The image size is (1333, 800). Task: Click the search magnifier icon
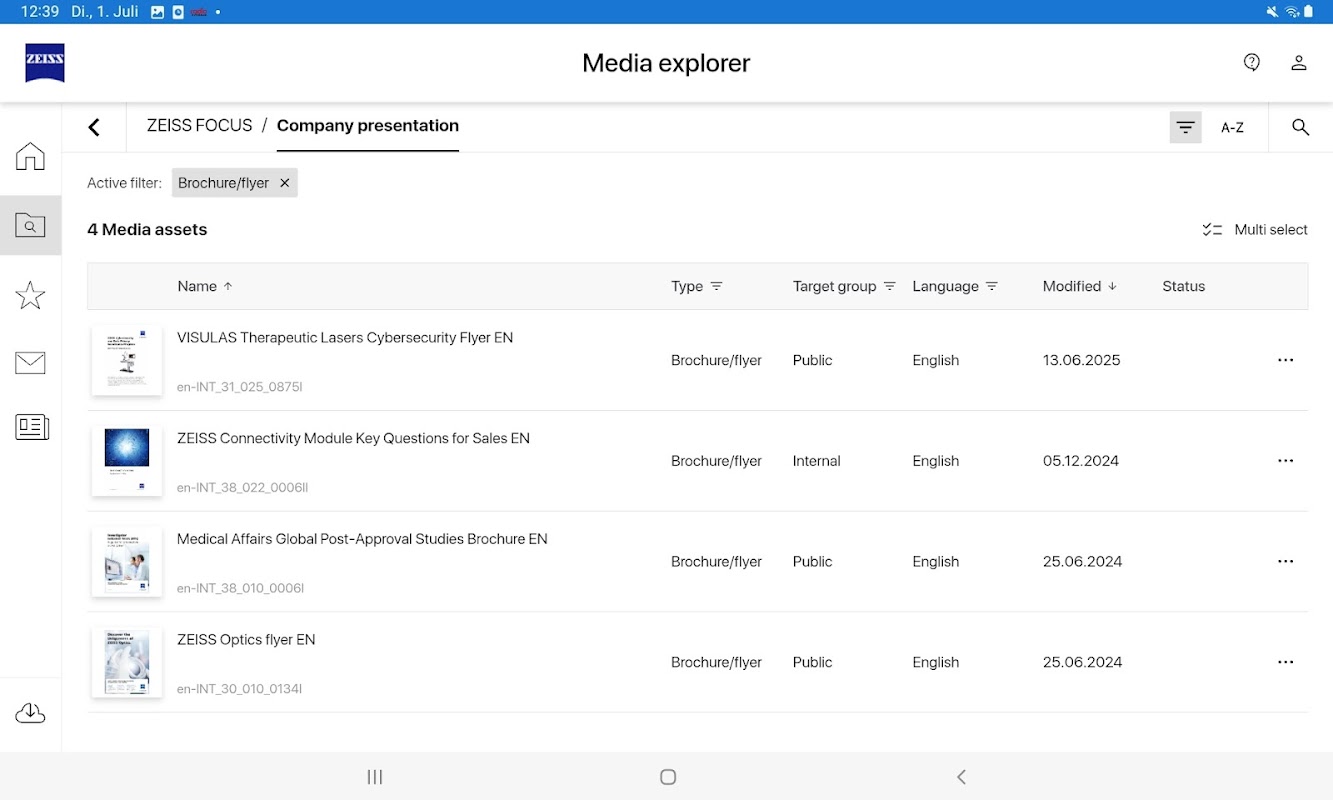1300,127
